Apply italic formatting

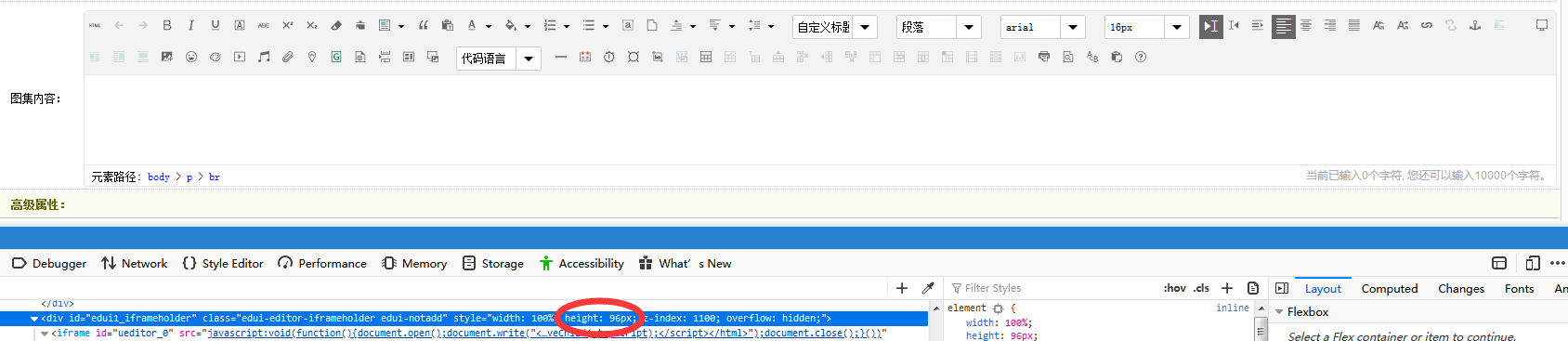(191, 26)
